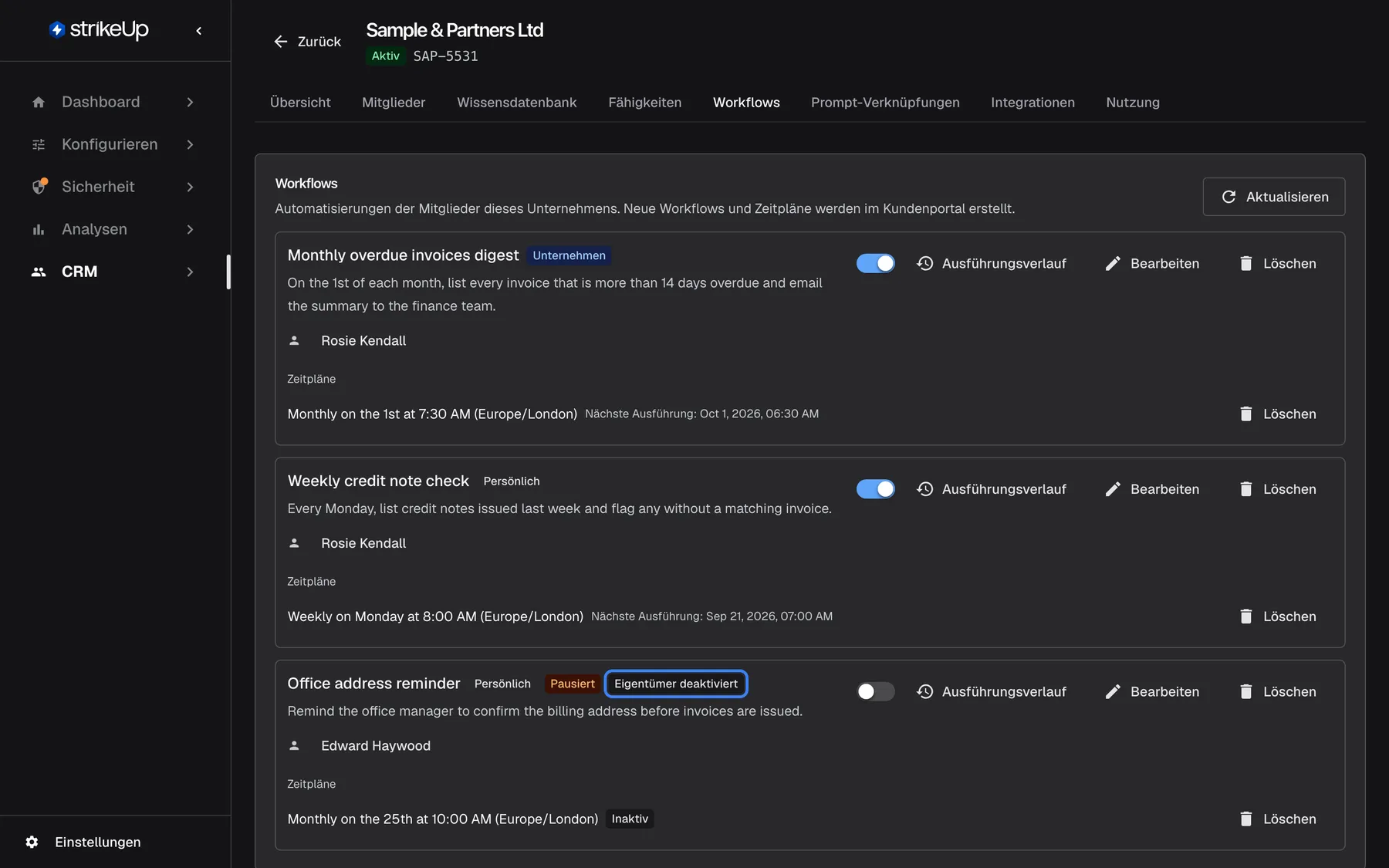Expand the Analysen menu chevron
The width and height of the screenshot is (1389, 868).
point(190,229)
